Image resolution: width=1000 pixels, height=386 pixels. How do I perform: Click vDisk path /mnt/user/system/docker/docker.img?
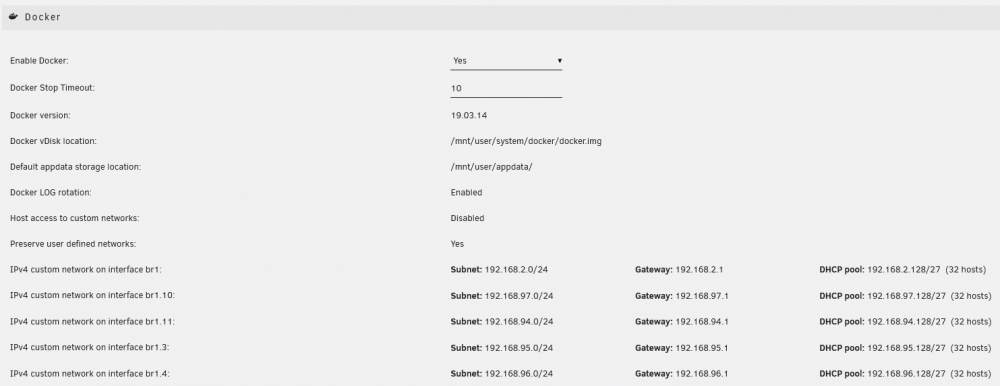pos(526,141)
